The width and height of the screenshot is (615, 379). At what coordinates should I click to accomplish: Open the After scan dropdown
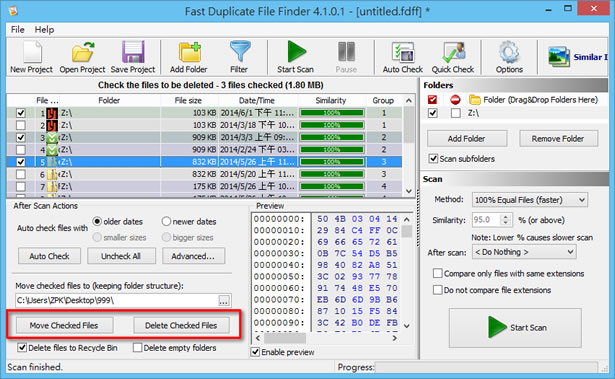click(524, 252)
